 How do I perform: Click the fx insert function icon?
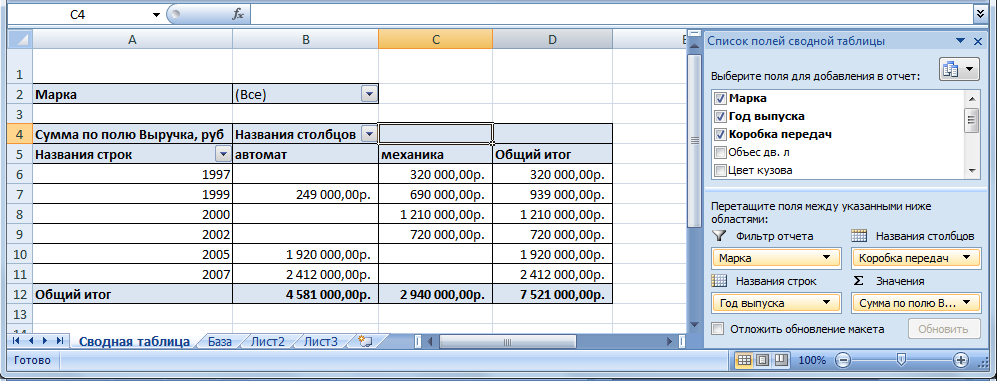click(238, 15)
